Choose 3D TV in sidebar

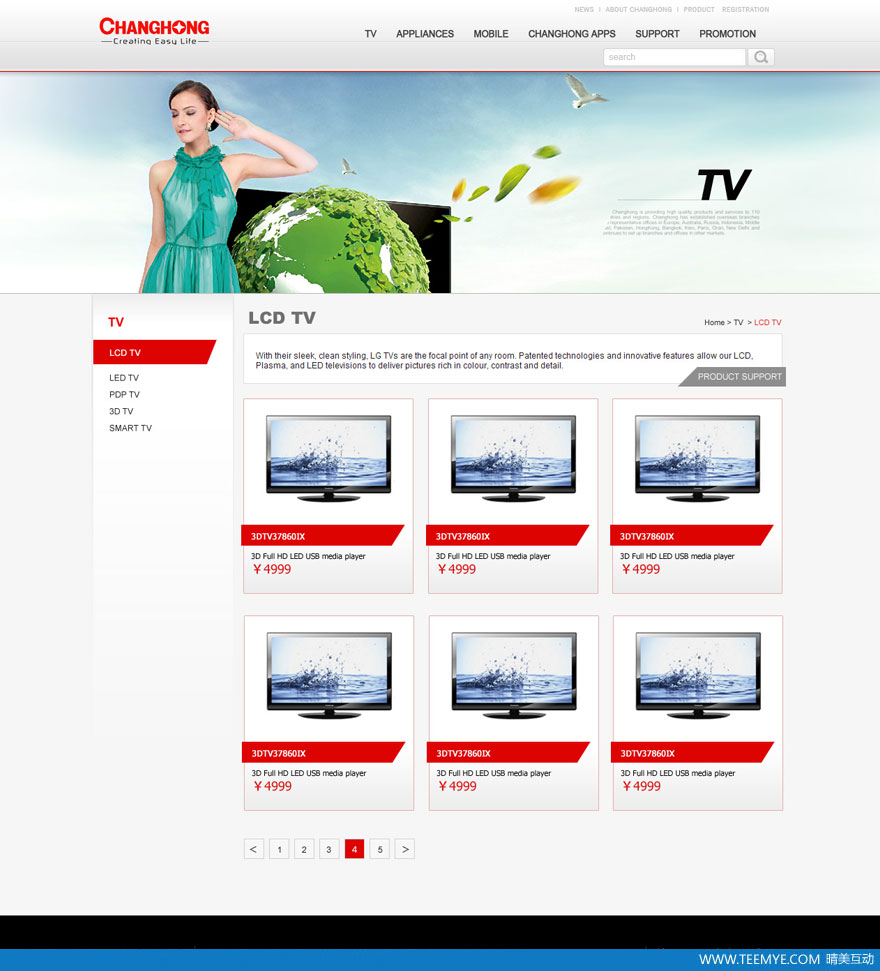coord(121,411)
